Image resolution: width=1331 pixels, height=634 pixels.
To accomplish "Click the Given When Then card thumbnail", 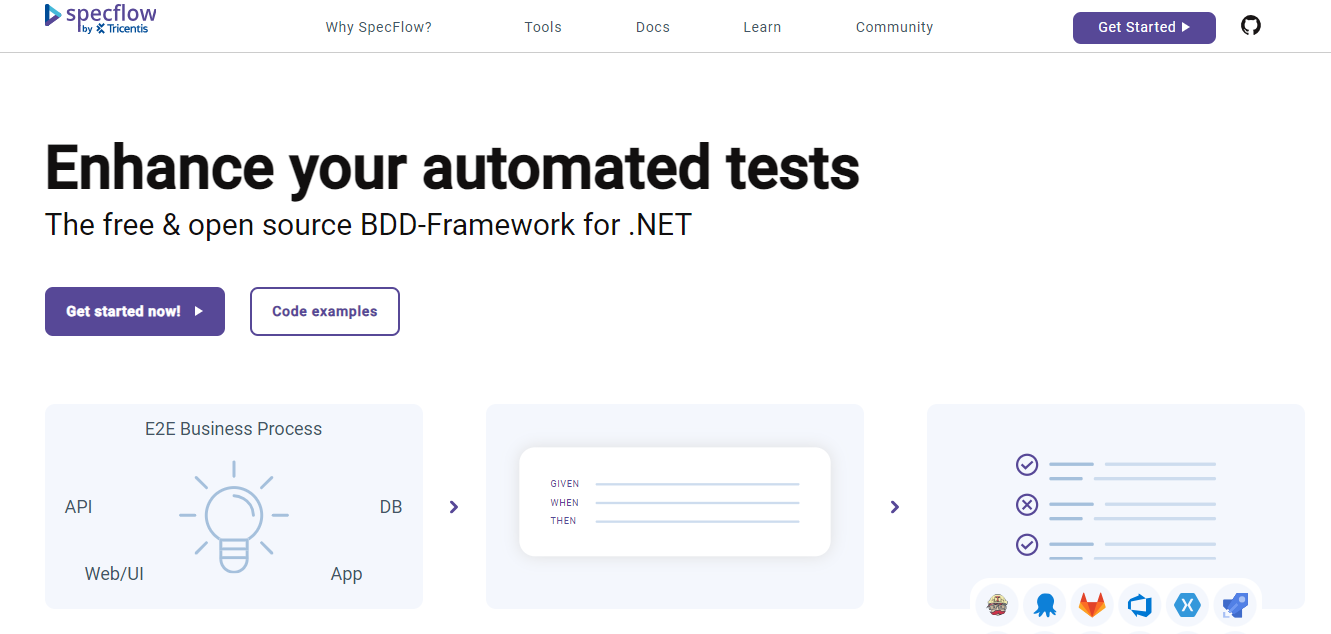I will pyautogui.click(x=675, y=502).
